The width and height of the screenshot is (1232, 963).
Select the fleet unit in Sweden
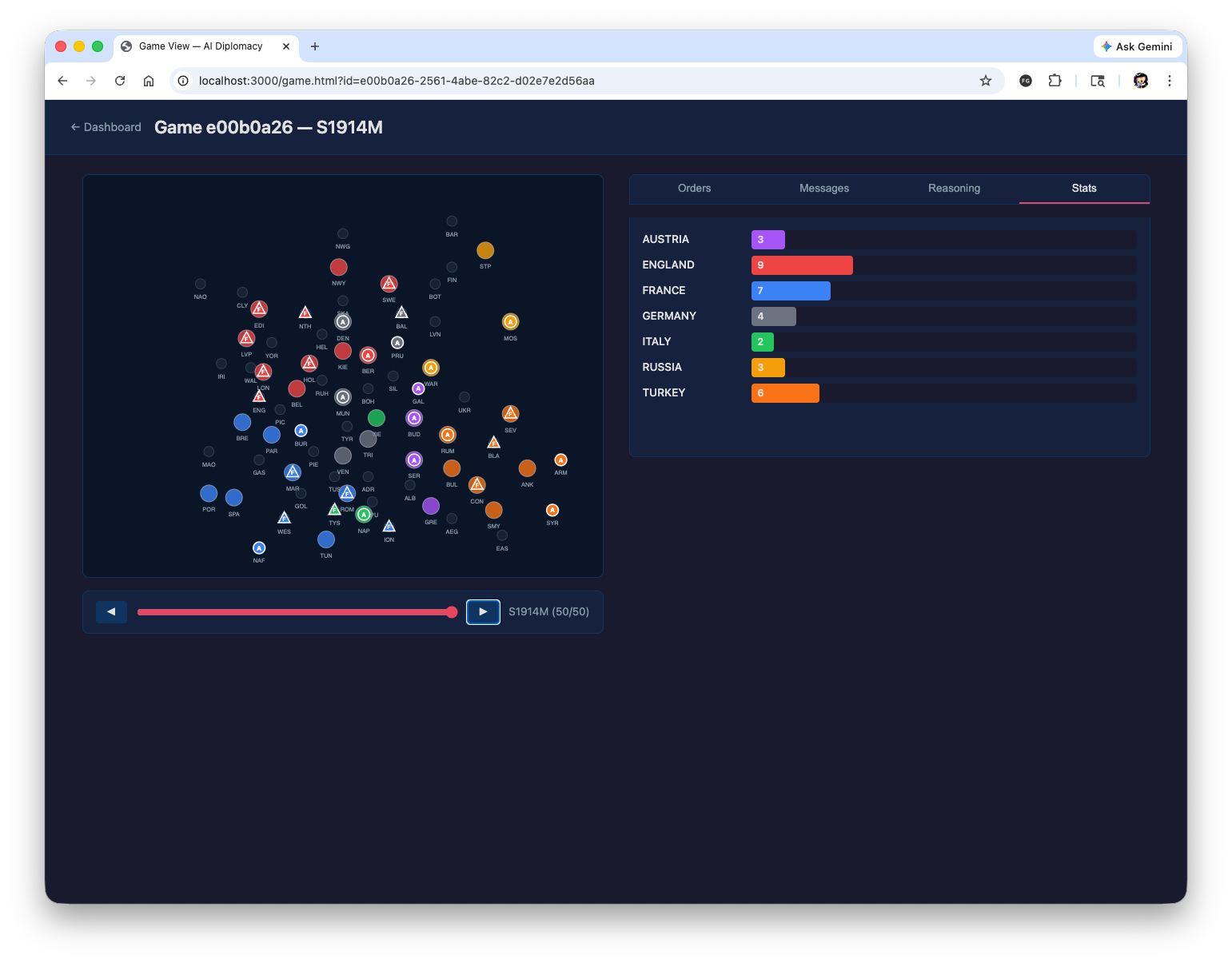[389, 284]
